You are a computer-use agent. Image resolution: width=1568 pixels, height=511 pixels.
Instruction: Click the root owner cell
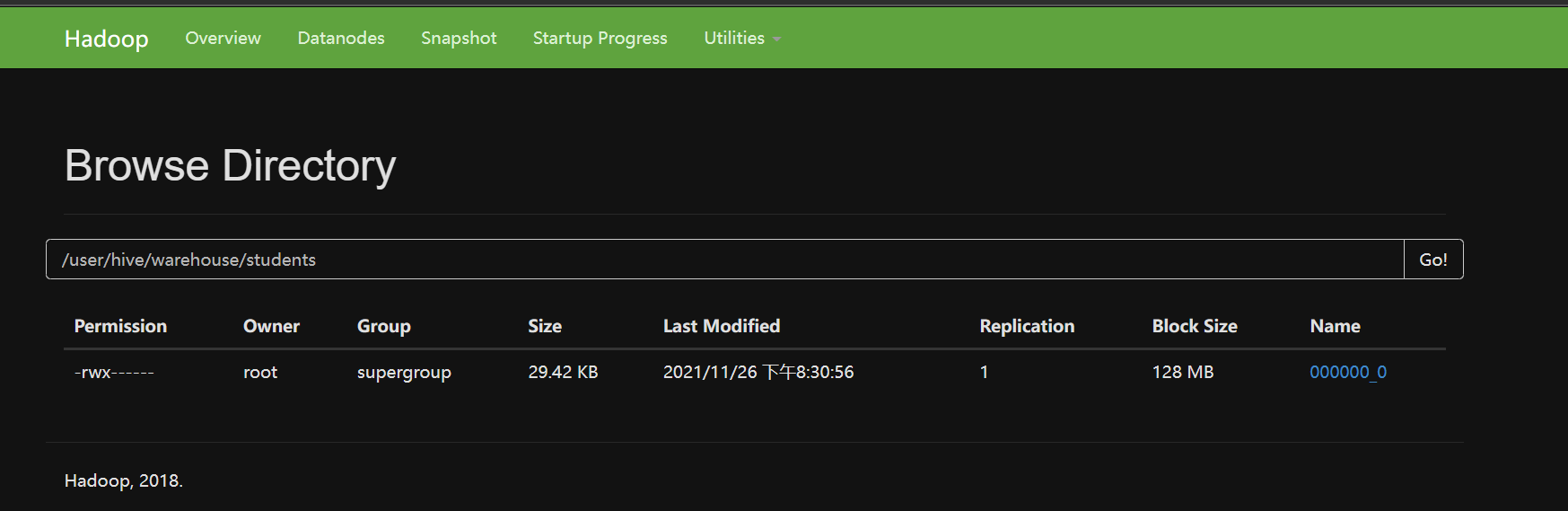click(260, 372)
